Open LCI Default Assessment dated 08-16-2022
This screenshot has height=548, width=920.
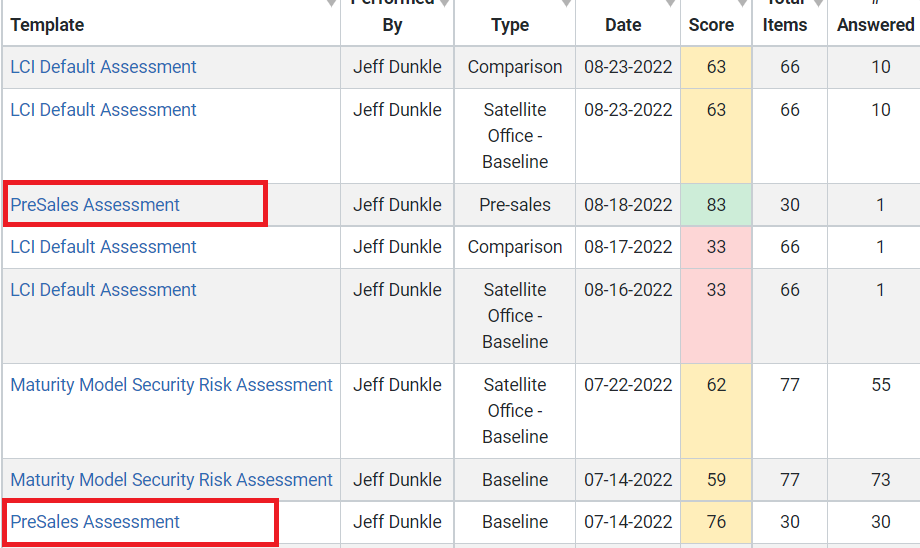(x=103, y=290)
